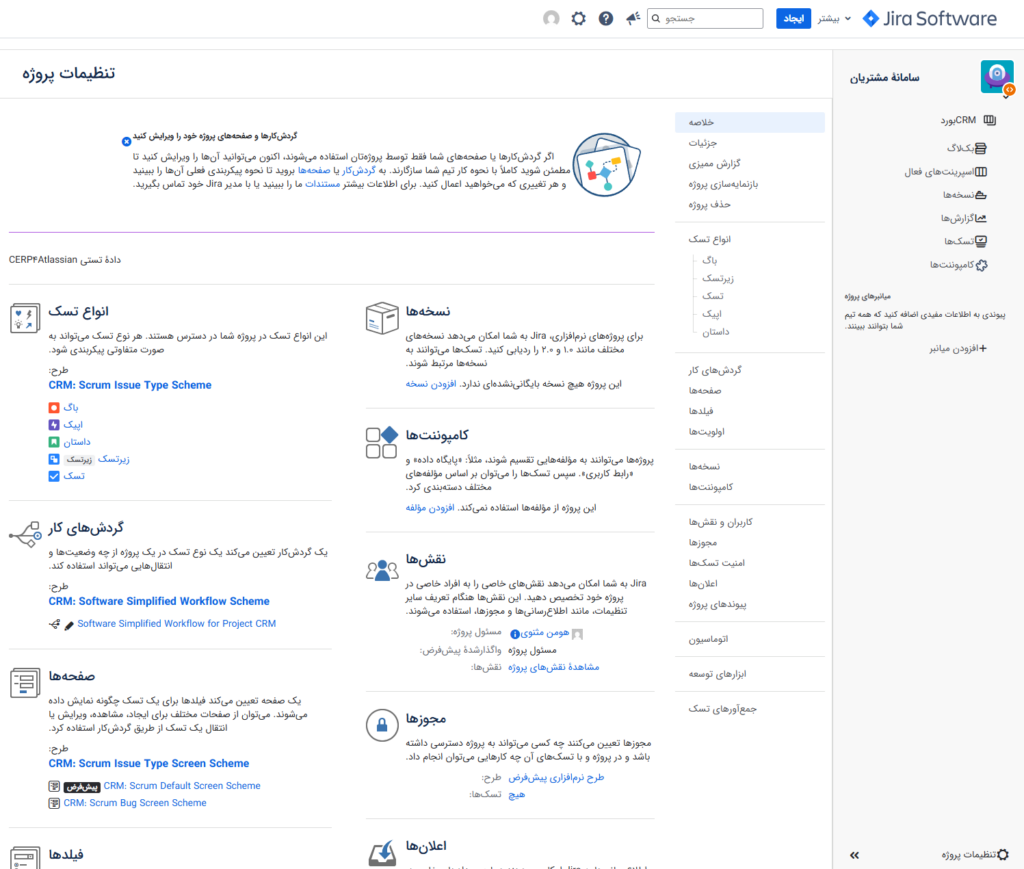Open the CRM بورد board in the sidebar

[x=968, y=120]
